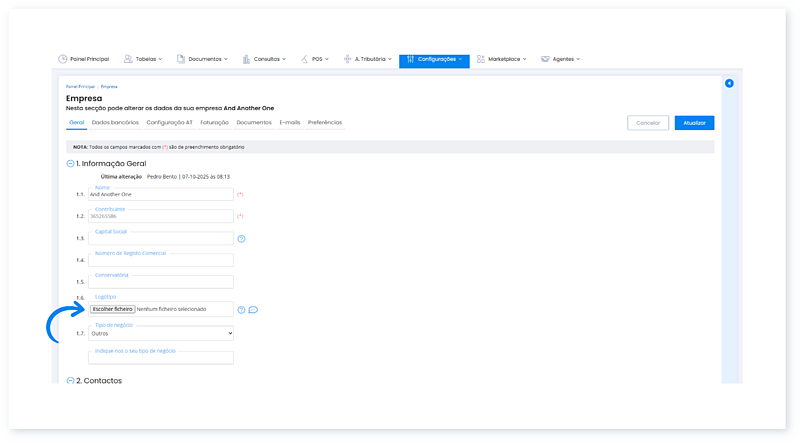Open the Tipo de negócio dropdown
This screenshot has width=800, height=443.
click(x=160, y=333)
